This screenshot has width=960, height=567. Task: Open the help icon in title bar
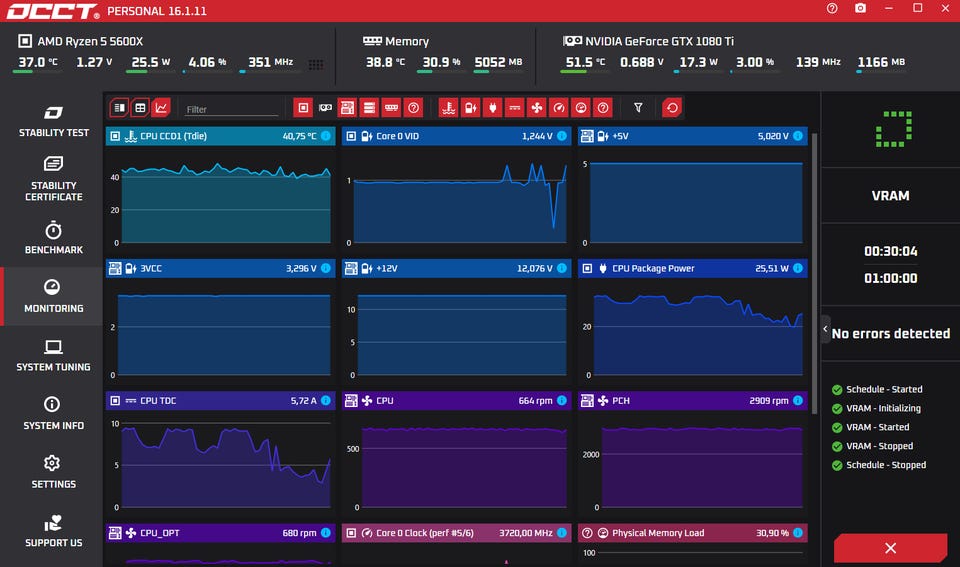831,9
